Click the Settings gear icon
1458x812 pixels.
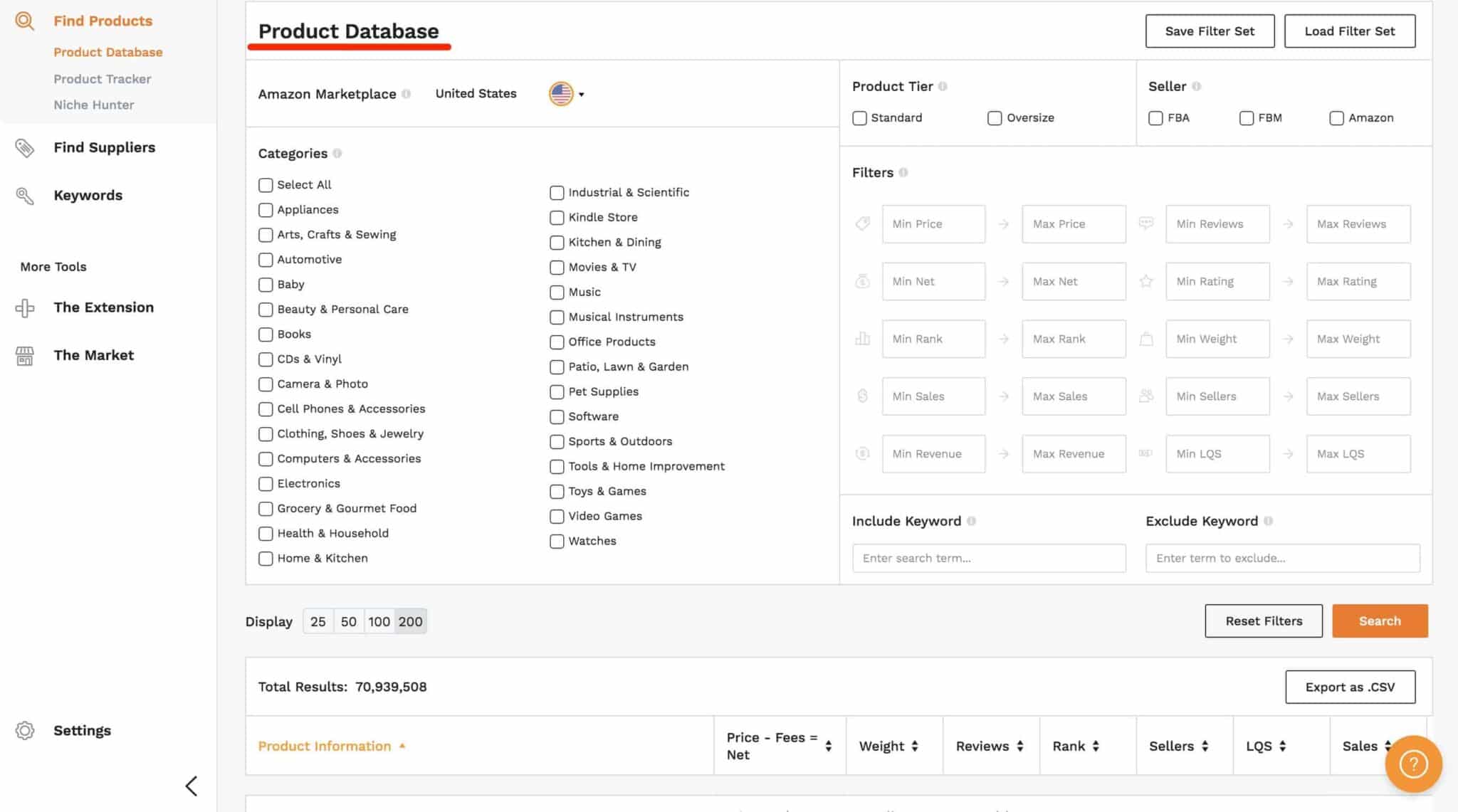point(25,731)
